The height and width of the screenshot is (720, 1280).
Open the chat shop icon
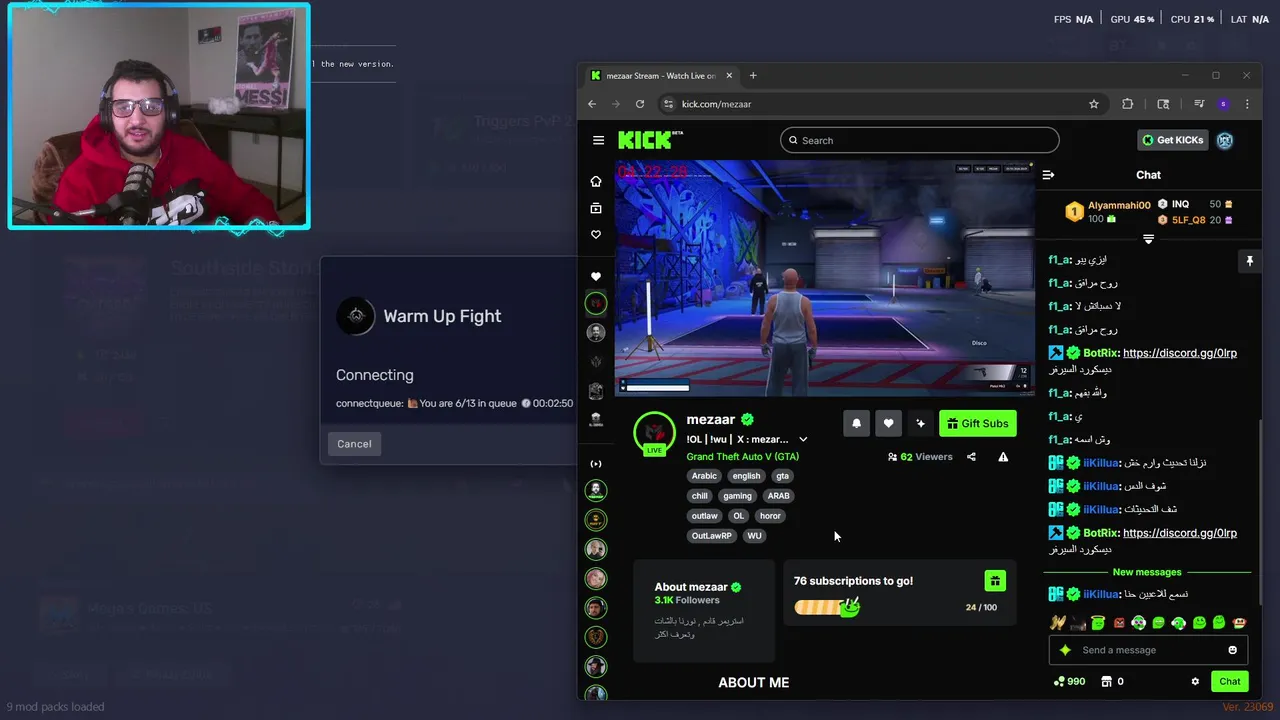pyautogui.click(x=1107, y=682)
